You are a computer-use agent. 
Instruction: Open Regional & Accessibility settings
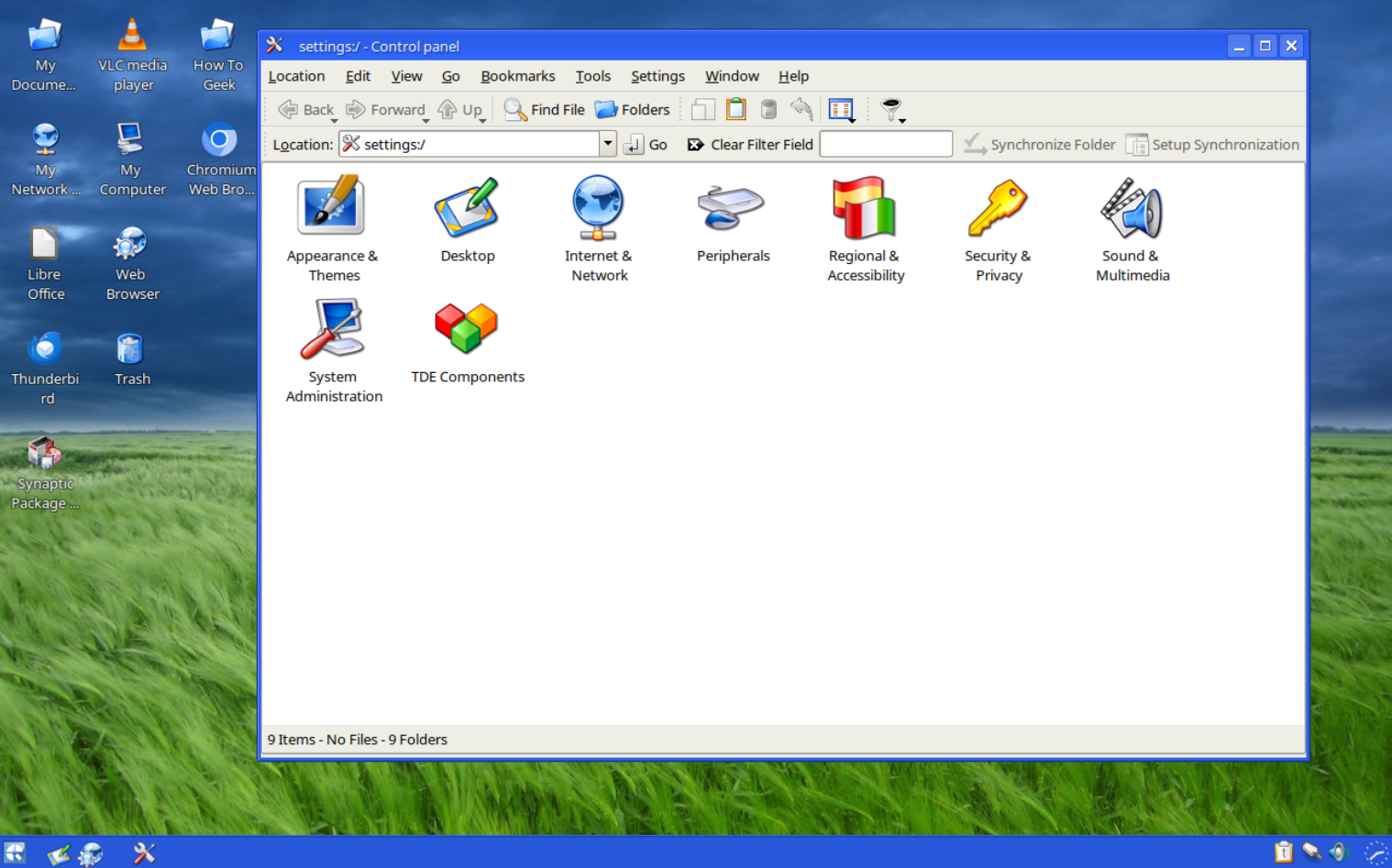pos(865,229)
